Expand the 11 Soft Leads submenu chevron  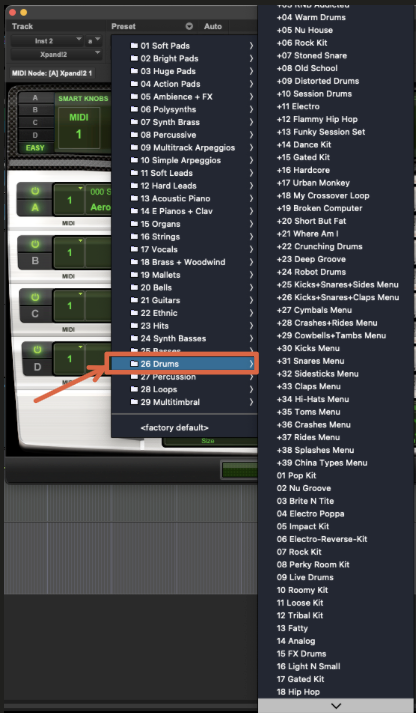pyautogui.click(x=251, y=173)
